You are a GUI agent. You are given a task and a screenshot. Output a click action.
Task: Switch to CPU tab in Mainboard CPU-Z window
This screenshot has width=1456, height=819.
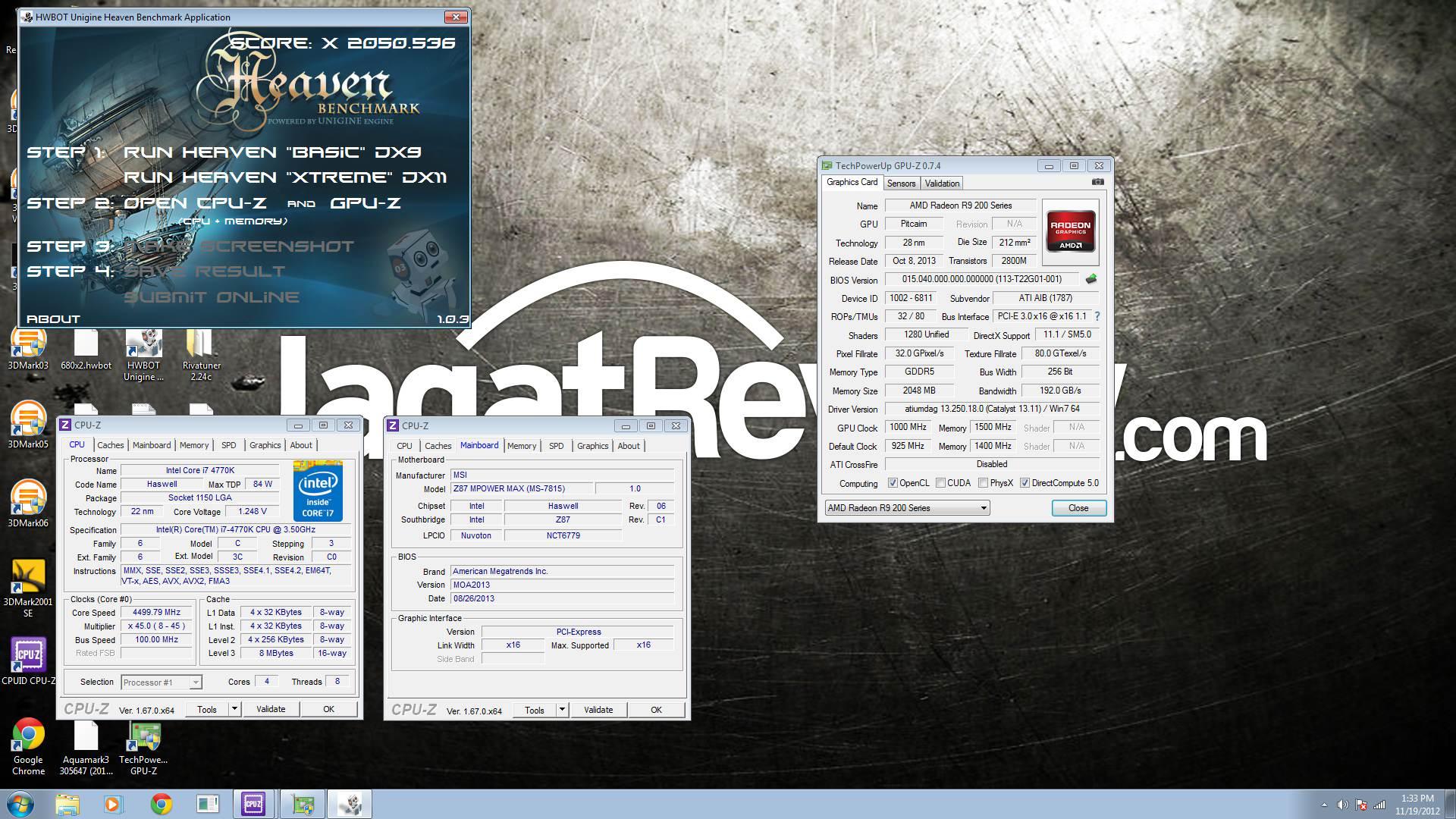[405, 446]
